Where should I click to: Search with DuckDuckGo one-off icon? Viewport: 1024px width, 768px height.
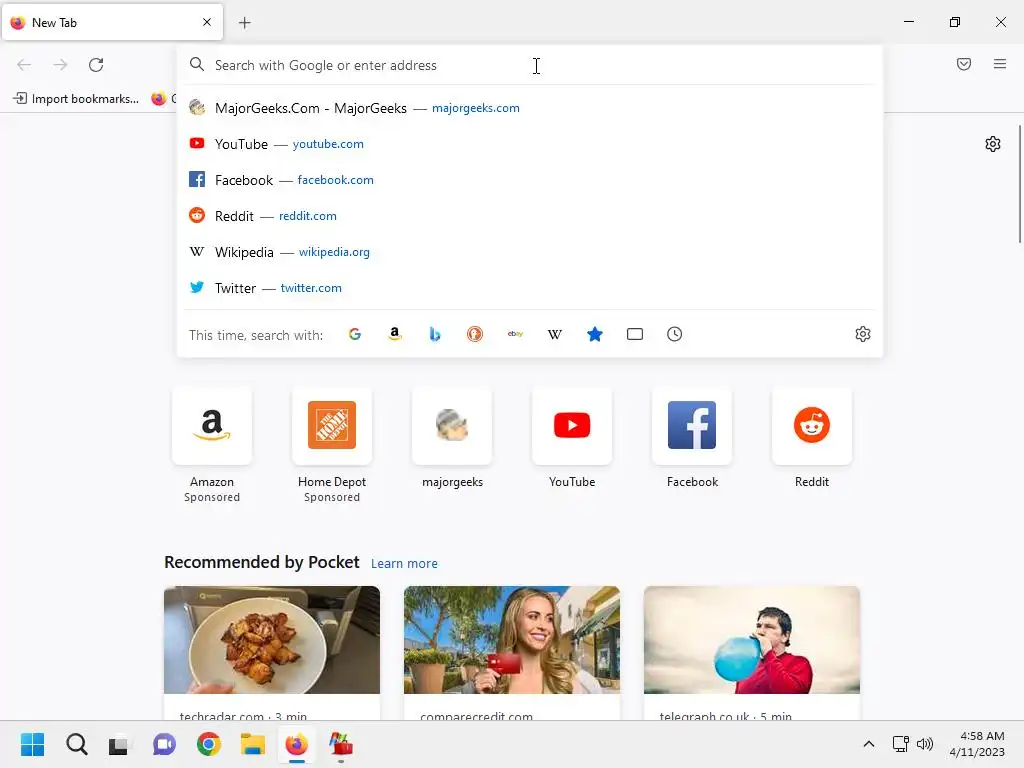(x=475, y=334)
